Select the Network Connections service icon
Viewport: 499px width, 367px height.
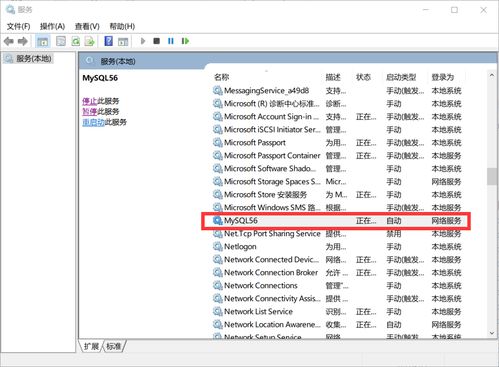click(x=218, y=286)
